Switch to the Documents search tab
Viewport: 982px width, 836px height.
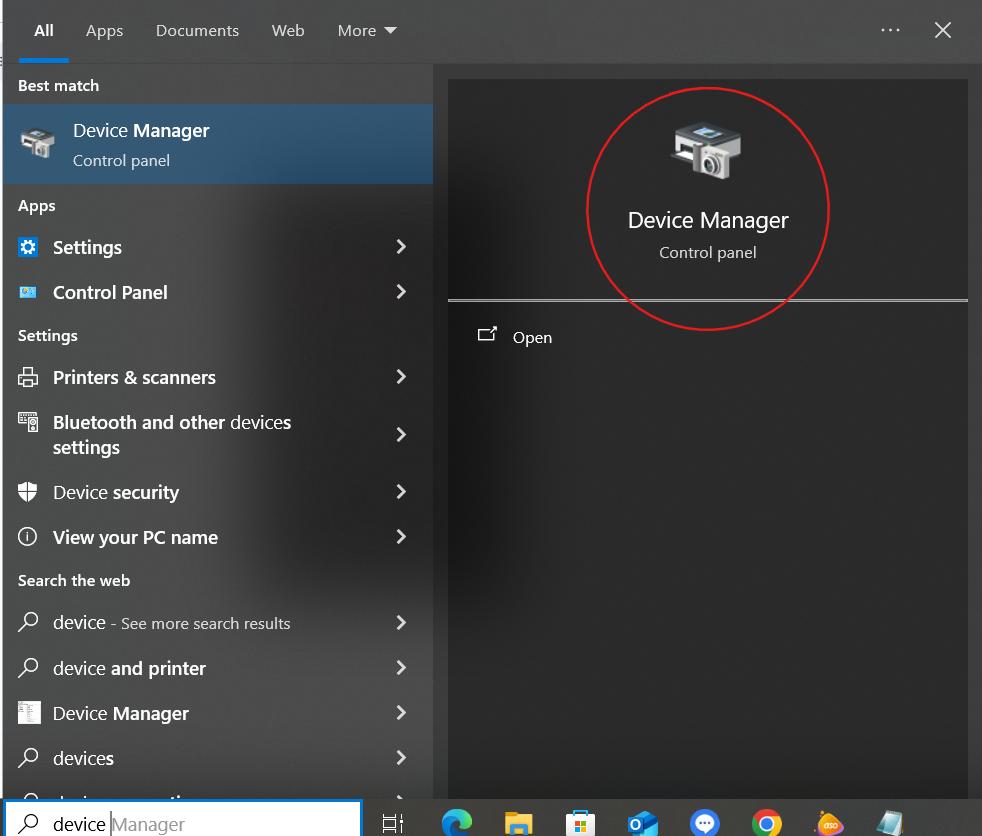click(197, 31)
